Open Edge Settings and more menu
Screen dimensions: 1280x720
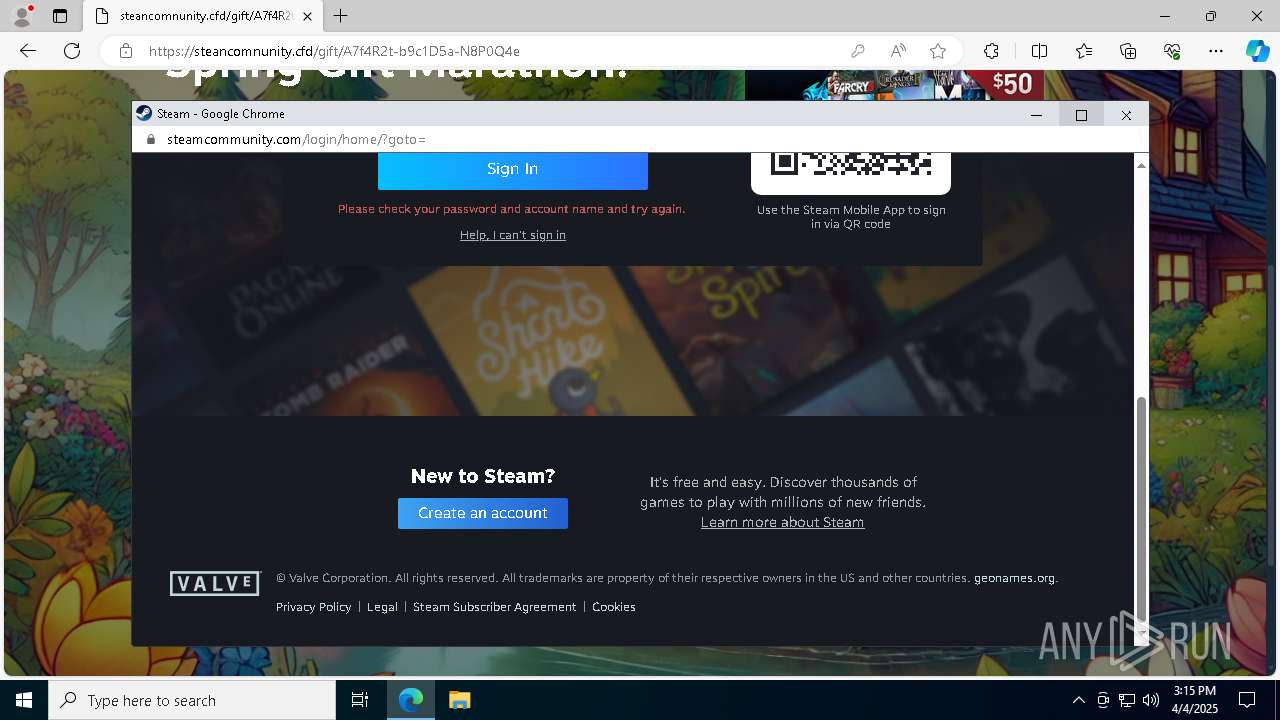point(1216,51)
